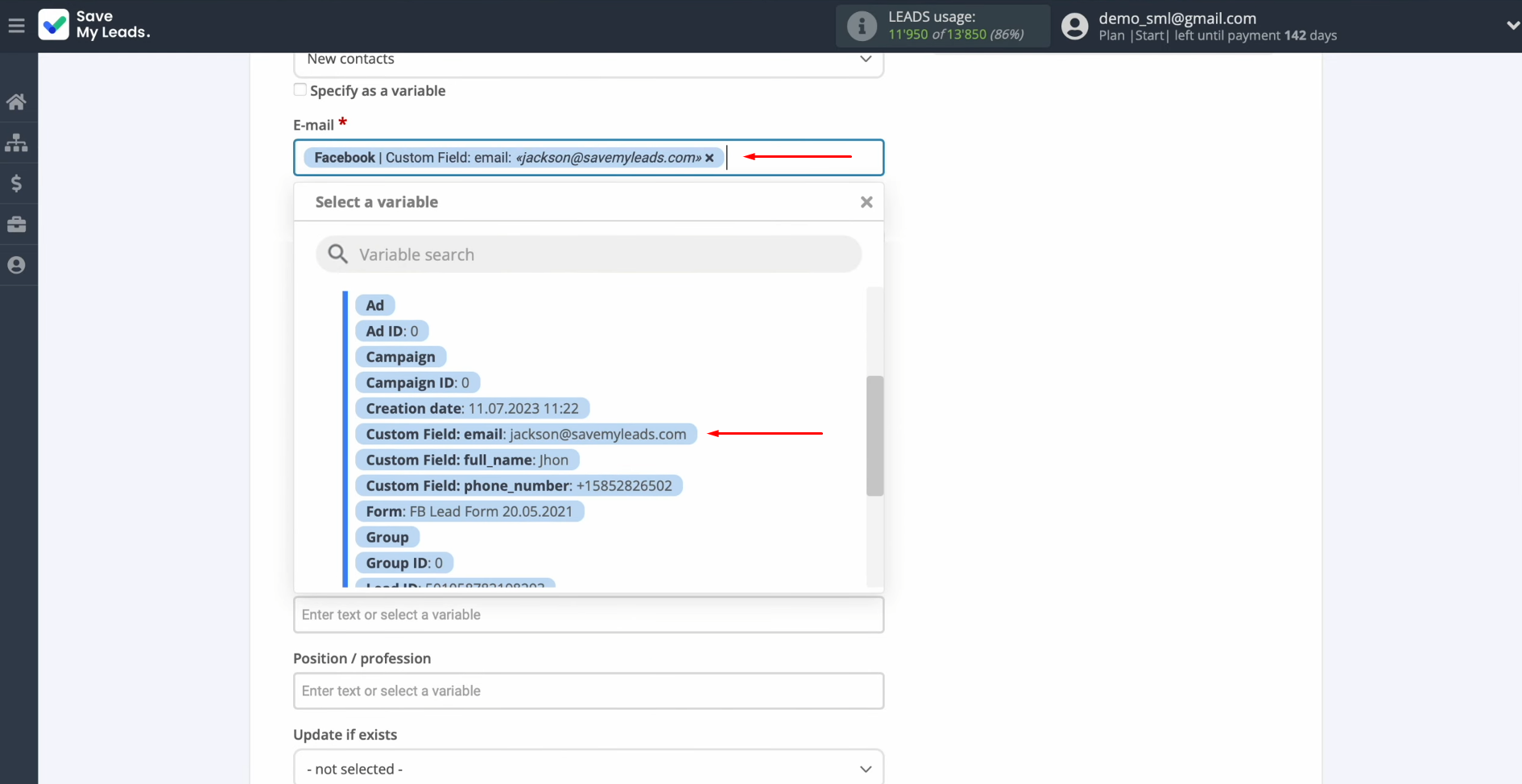
Task: Click the Position / profession input field
Action: [589, 691]
